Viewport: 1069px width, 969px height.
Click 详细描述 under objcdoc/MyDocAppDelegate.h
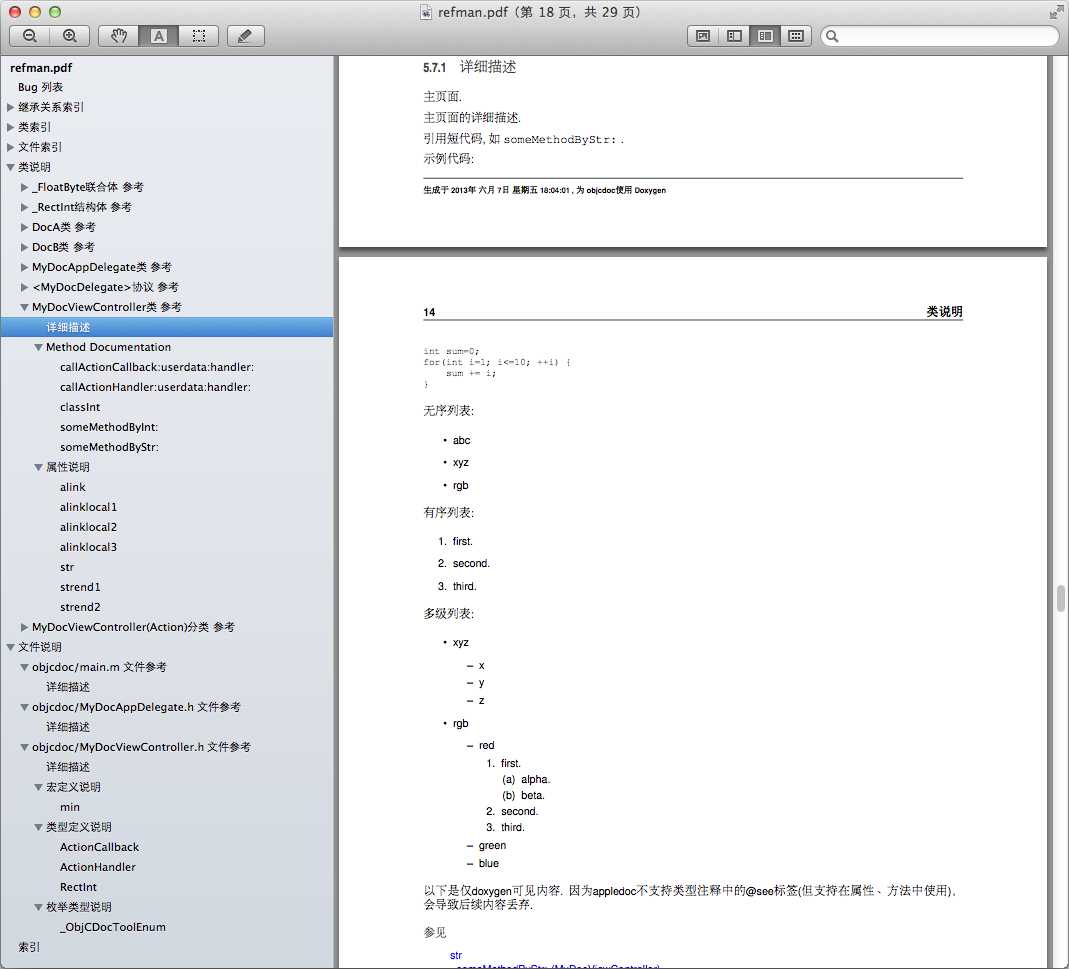pyautogui.click(x=67, y=727)
